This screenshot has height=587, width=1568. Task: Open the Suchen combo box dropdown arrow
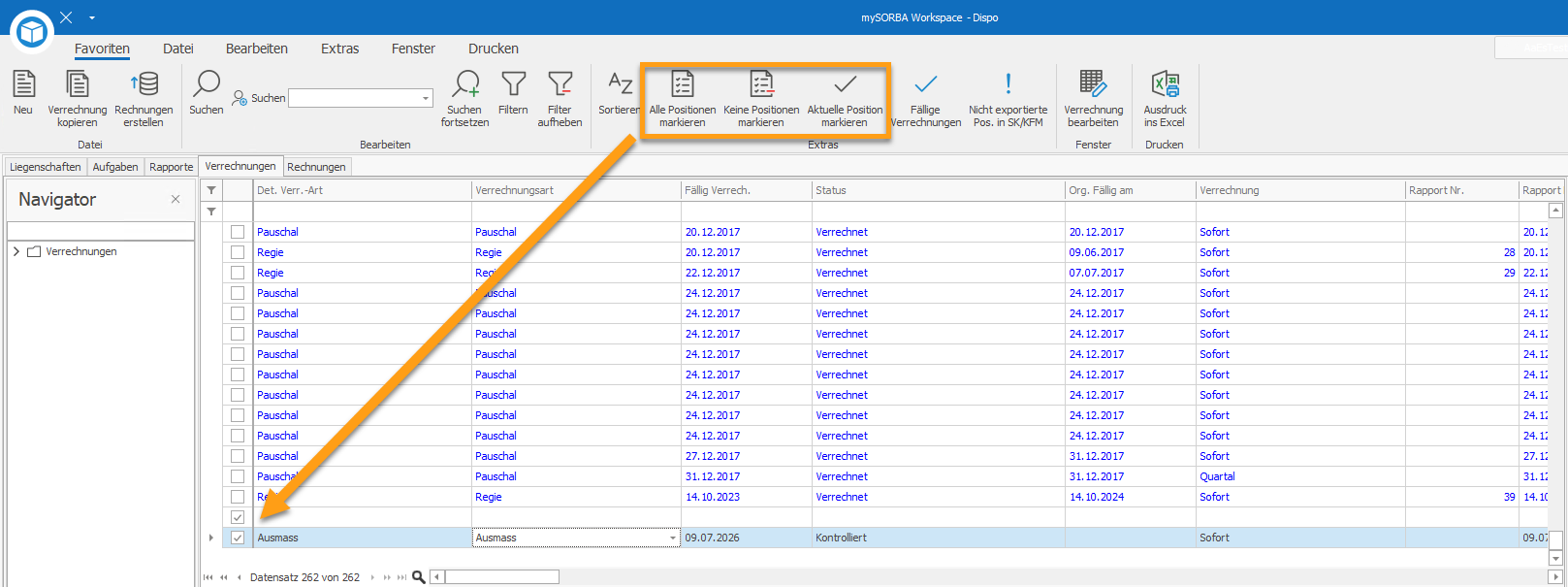pos(426,98)
